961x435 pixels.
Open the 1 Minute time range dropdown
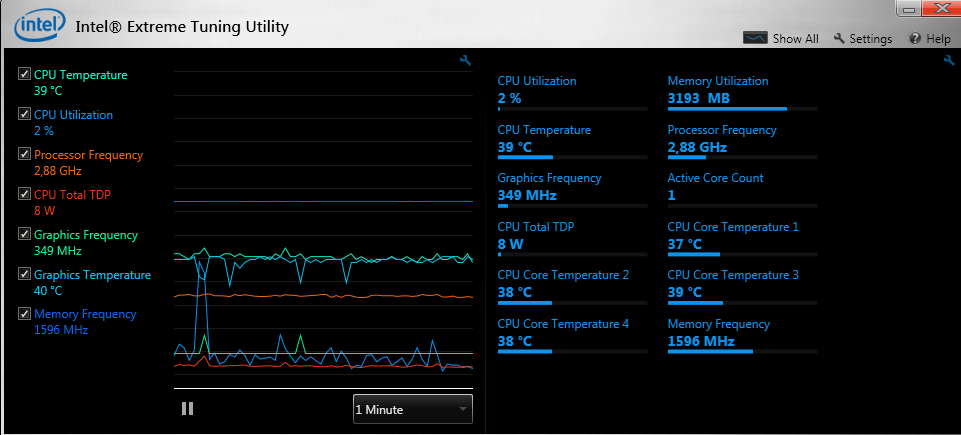point(412,409)
